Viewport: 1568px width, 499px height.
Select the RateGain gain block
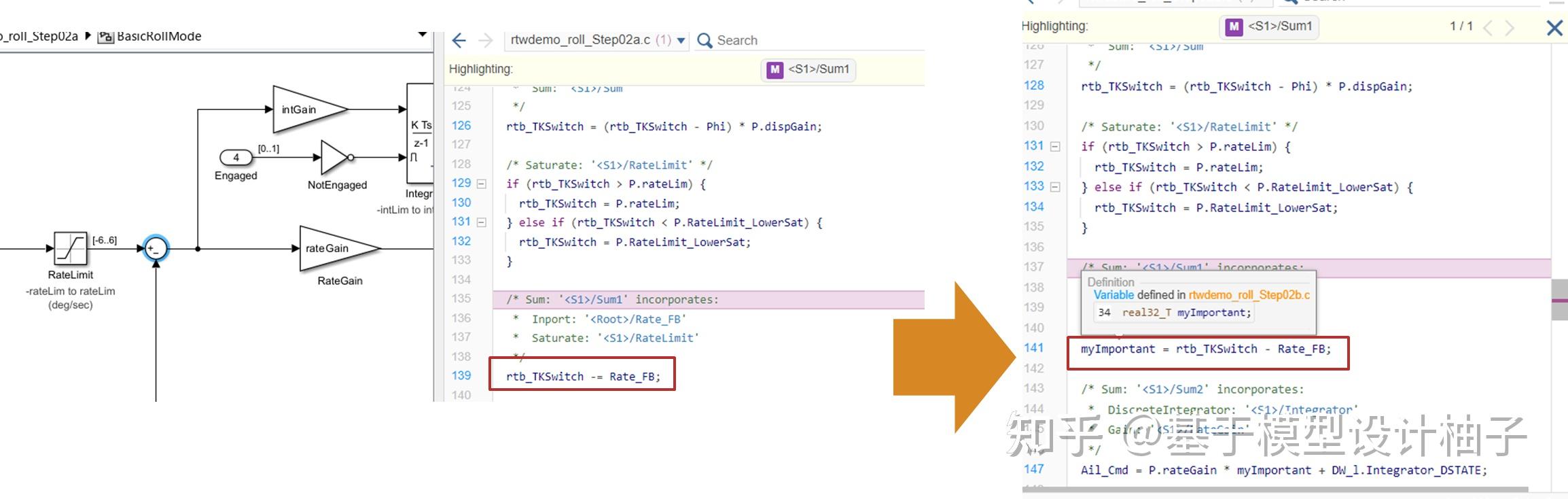pos(340,249)
